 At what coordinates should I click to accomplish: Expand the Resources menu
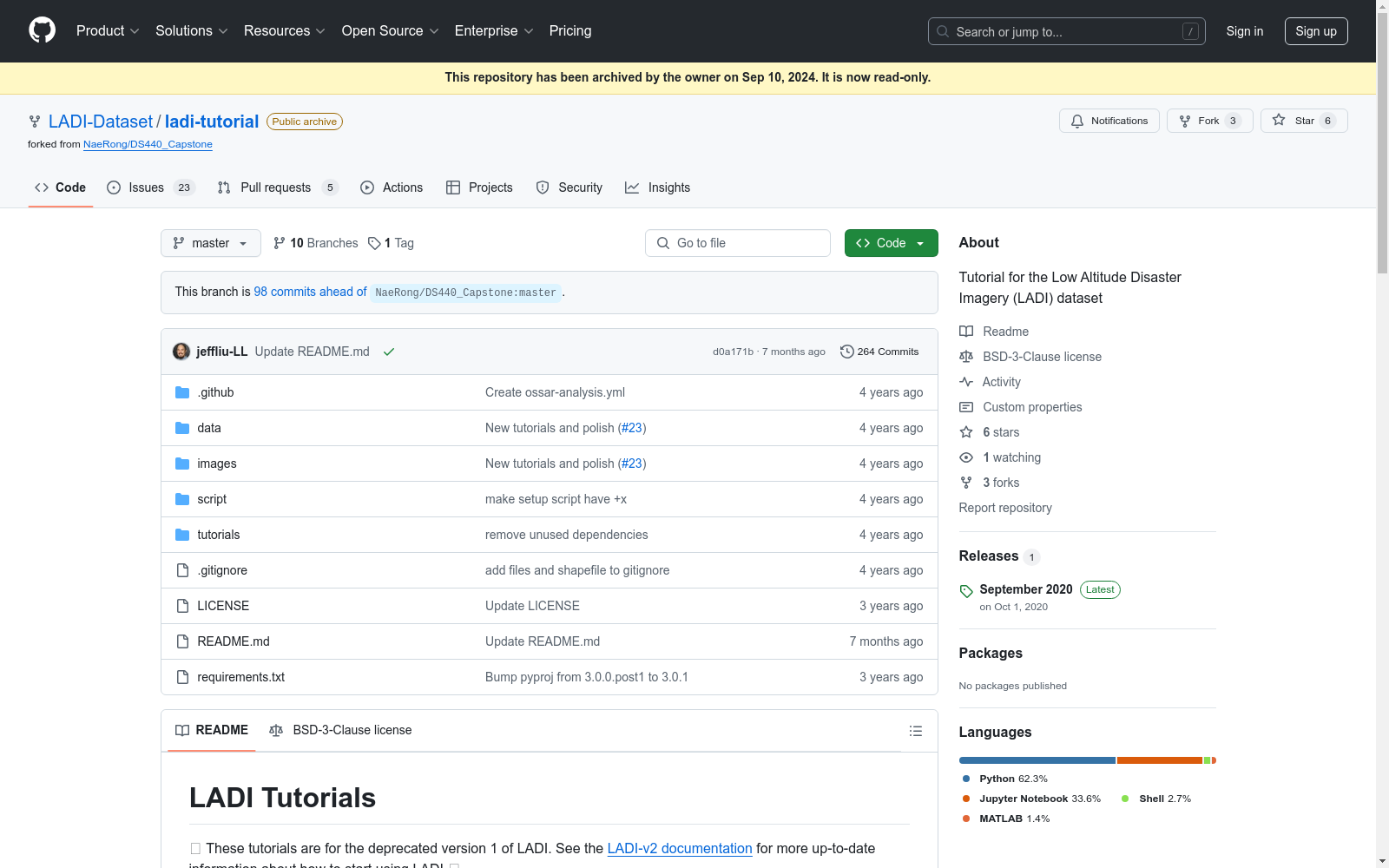click(285, 31)
